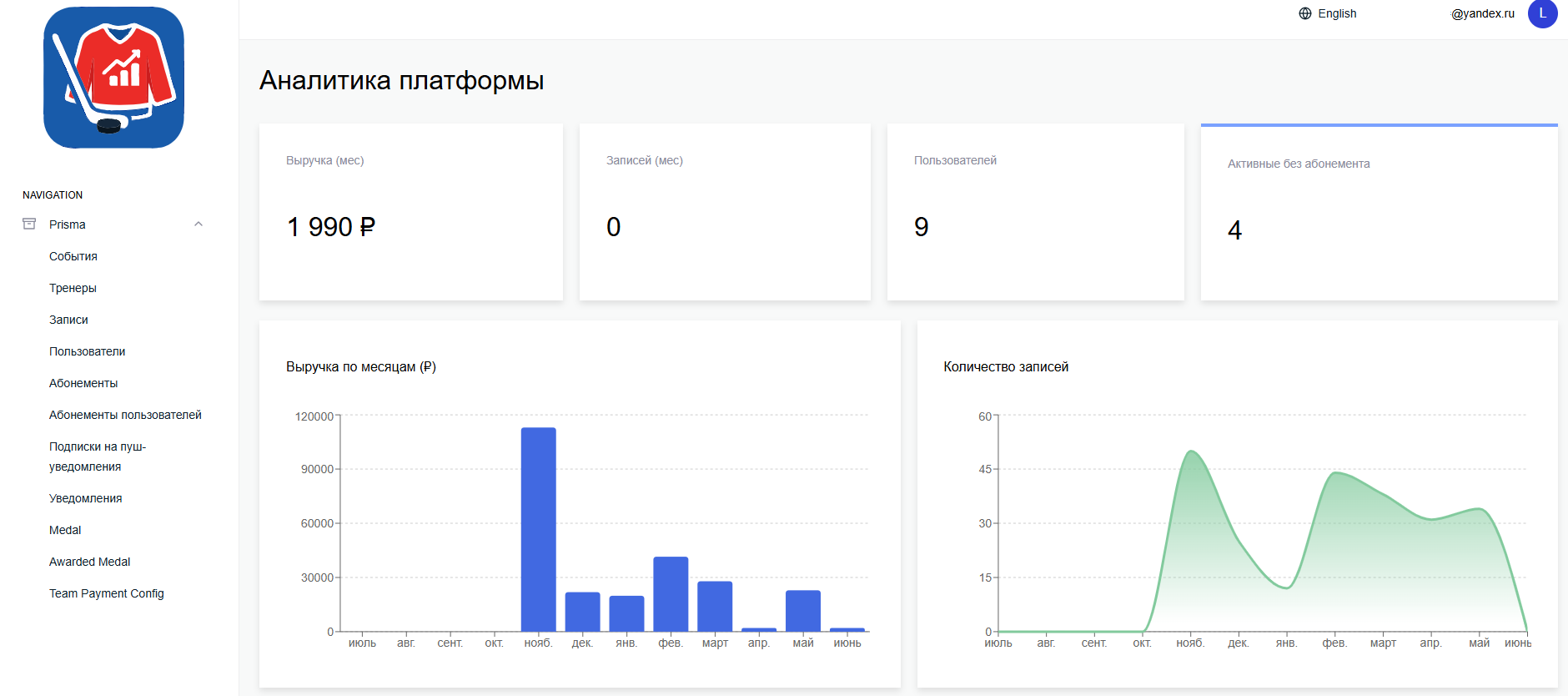Click the Выручка по месяцам chart title
Screen dimensions: 1568x696
click(x=361, y=366)
